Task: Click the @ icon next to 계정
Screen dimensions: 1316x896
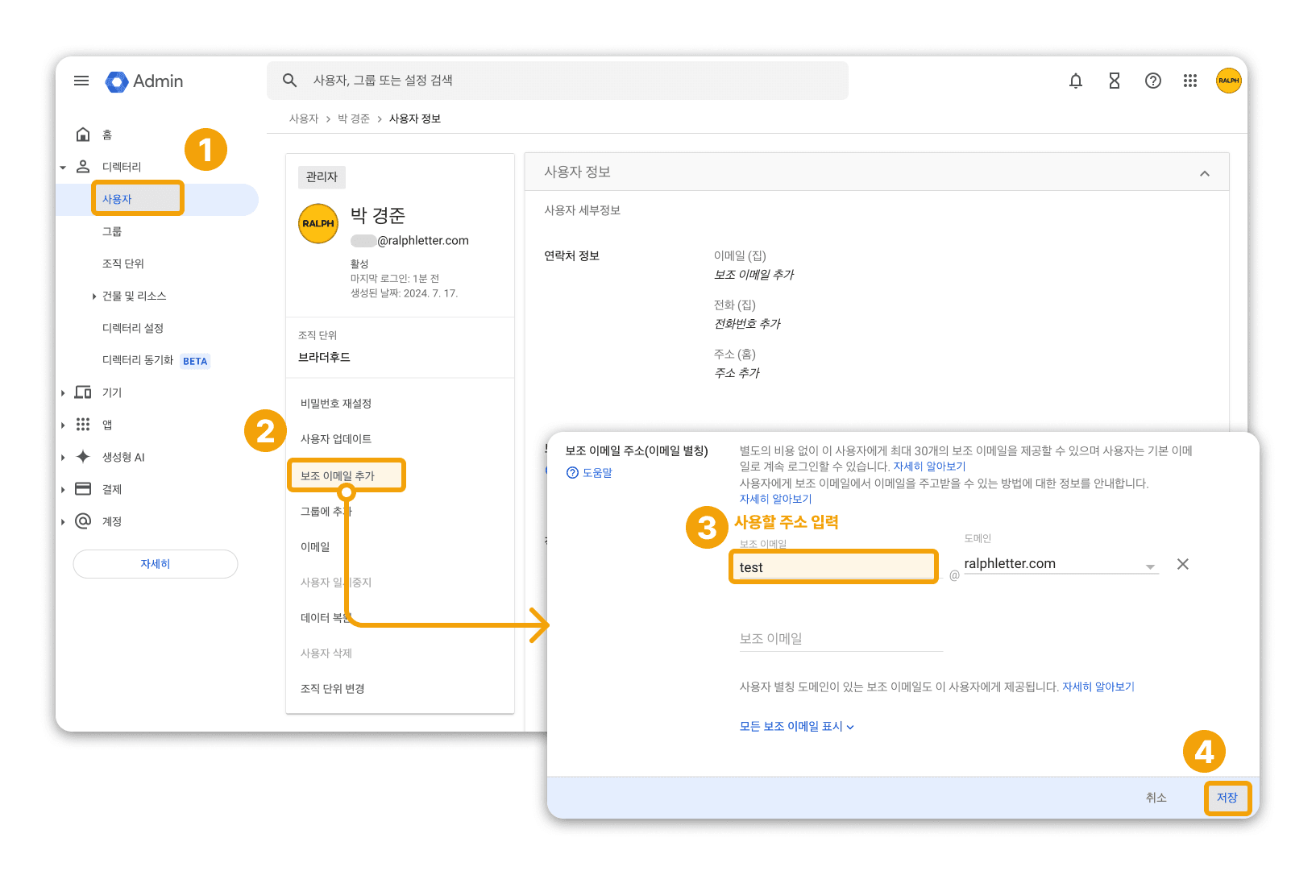Action: click(x=83, y=521)
